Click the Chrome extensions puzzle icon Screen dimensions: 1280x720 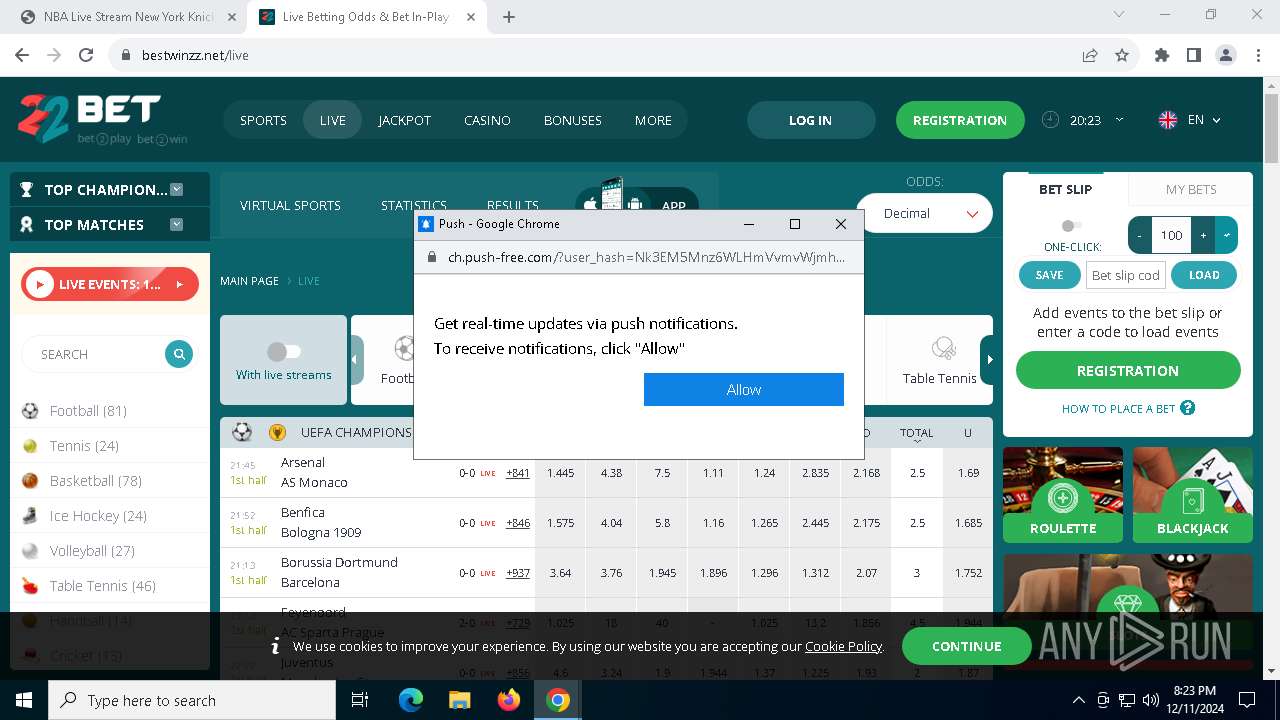pyautogui.click(x=1162, y=55)
